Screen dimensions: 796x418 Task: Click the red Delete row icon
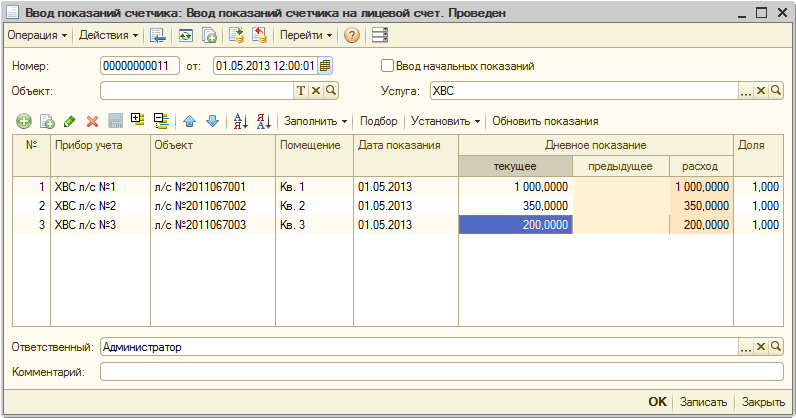[x=92, y=121]
